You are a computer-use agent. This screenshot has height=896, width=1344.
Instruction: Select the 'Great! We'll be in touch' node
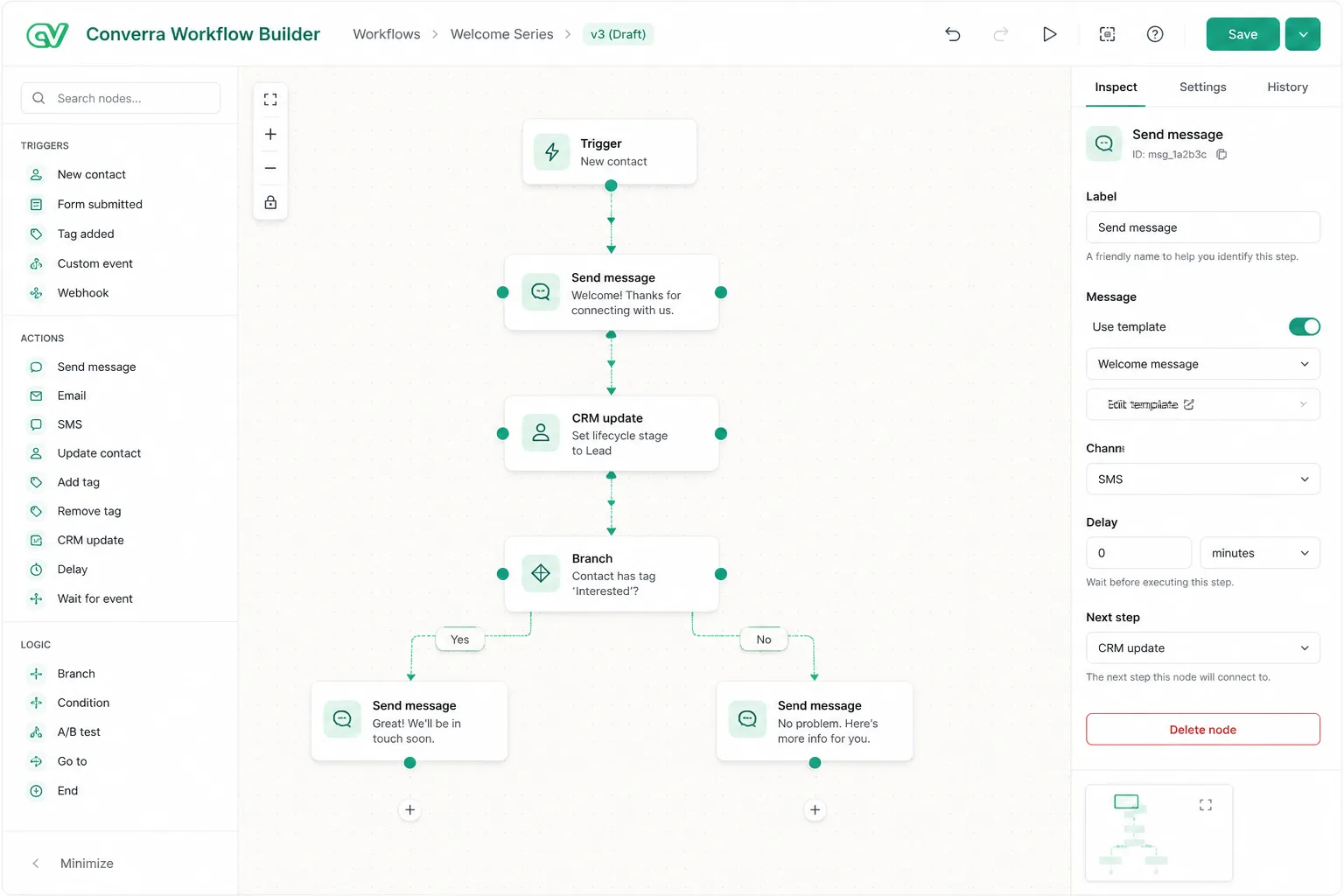coord(409,721)
